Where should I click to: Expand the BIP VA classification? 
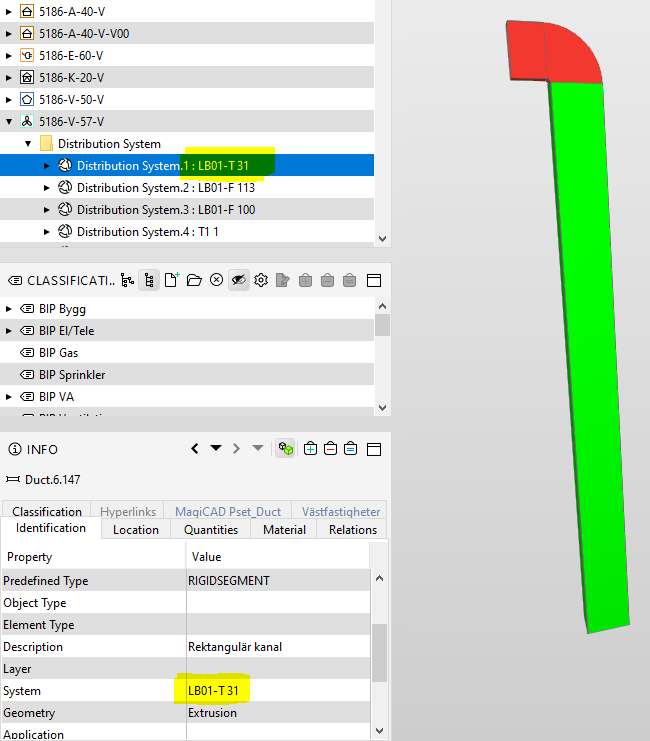[9, 397]
